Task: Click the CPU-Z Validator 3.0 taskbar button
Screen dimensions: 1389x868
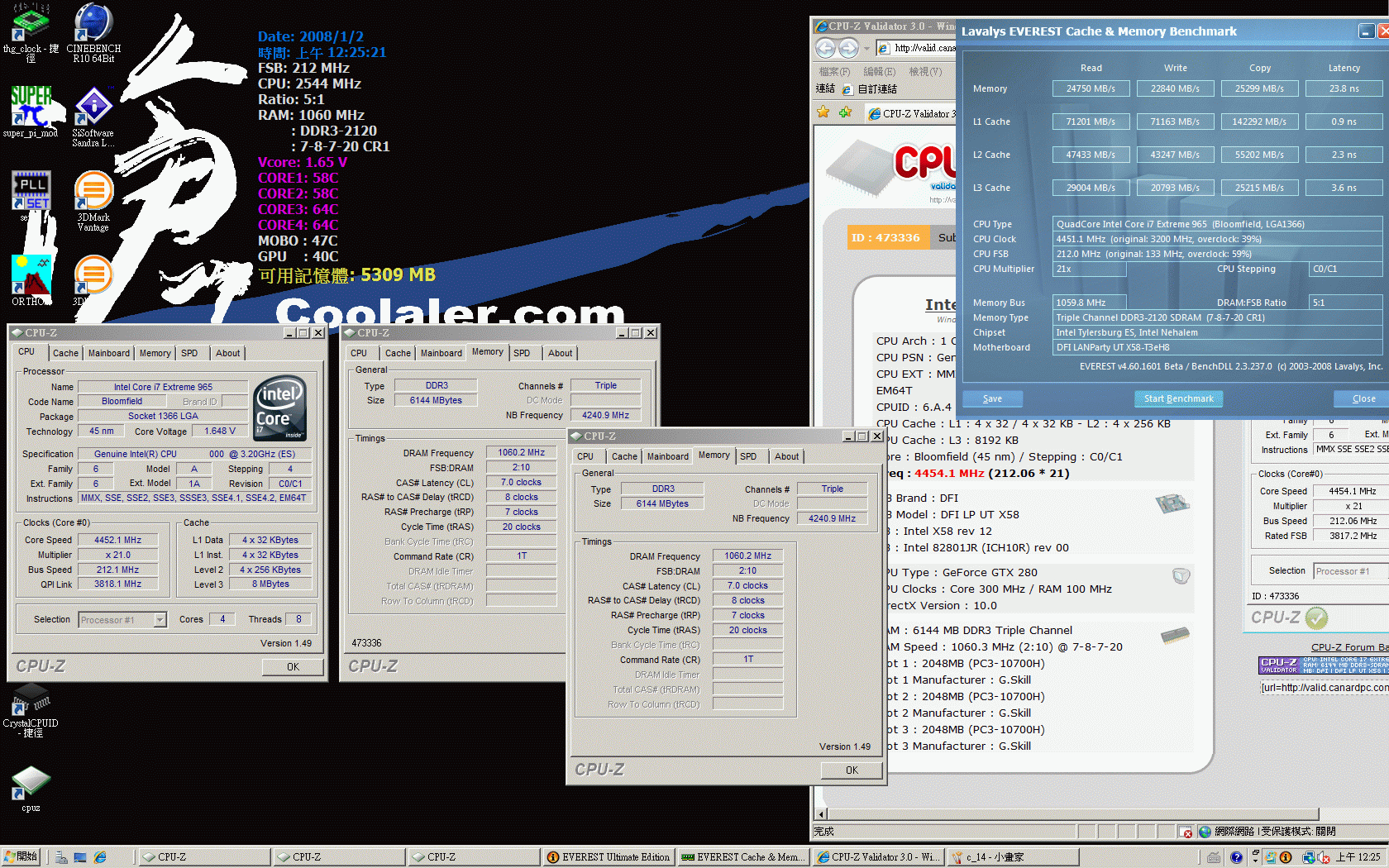Action: (877, 857)
